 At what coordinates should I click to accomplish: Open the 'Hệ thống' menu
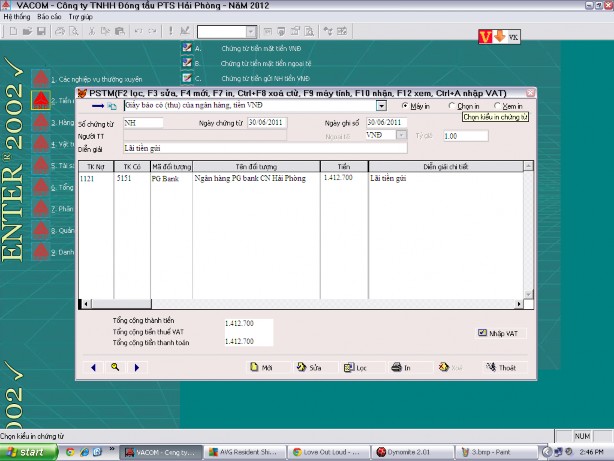pyautogui.click(x=16, y=17)
